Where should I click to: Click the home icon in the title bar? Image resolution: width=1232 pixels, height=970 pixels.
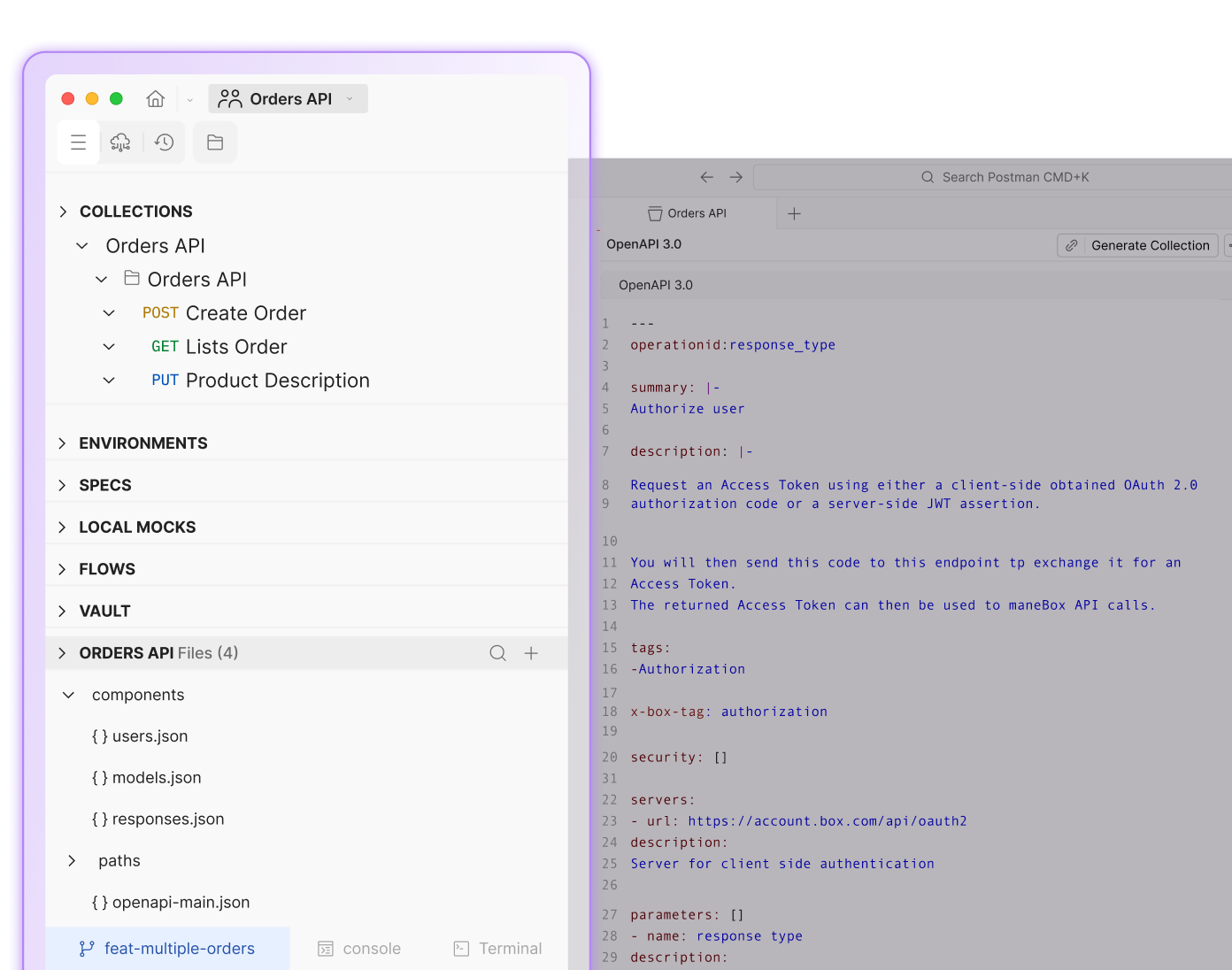pyautogui.click(x=156, y=99)
